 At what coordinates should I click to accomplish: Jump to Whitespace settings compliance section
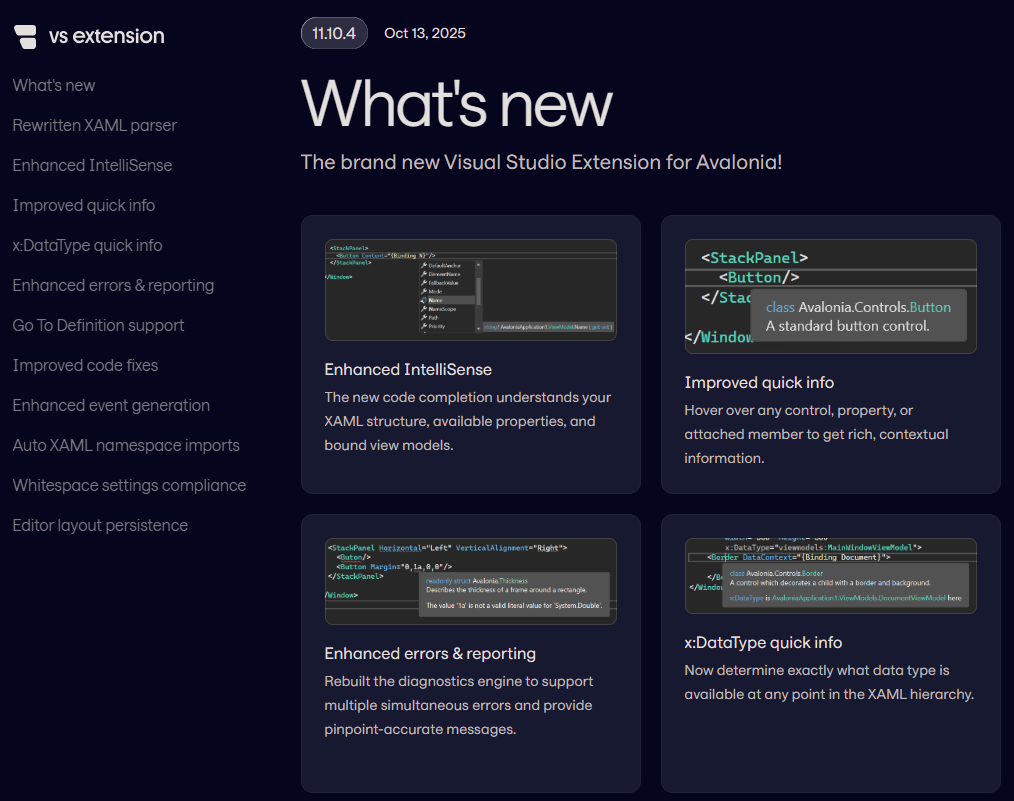point(129,486)
